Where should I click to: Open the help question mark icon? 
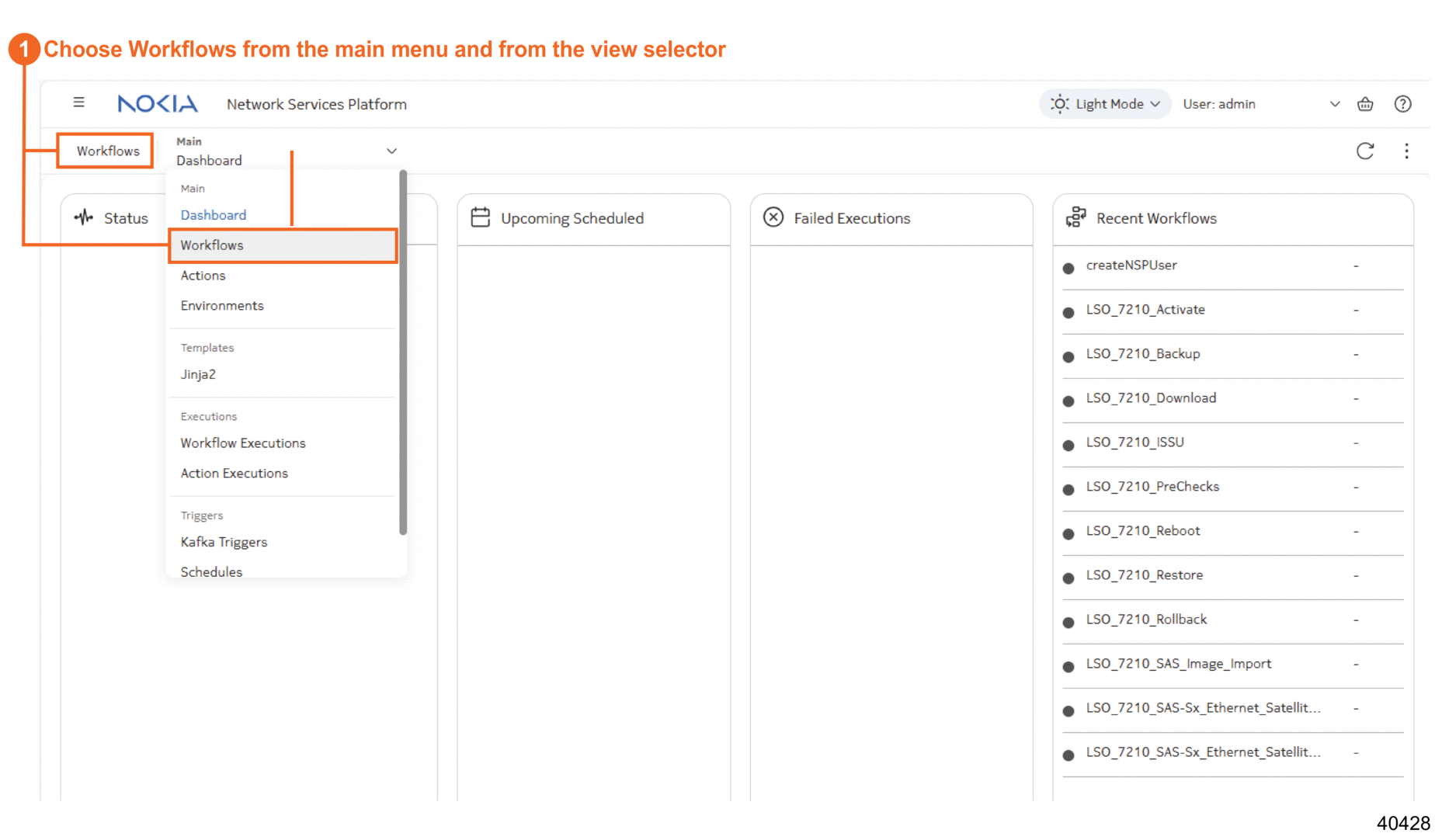[1402, 104]
